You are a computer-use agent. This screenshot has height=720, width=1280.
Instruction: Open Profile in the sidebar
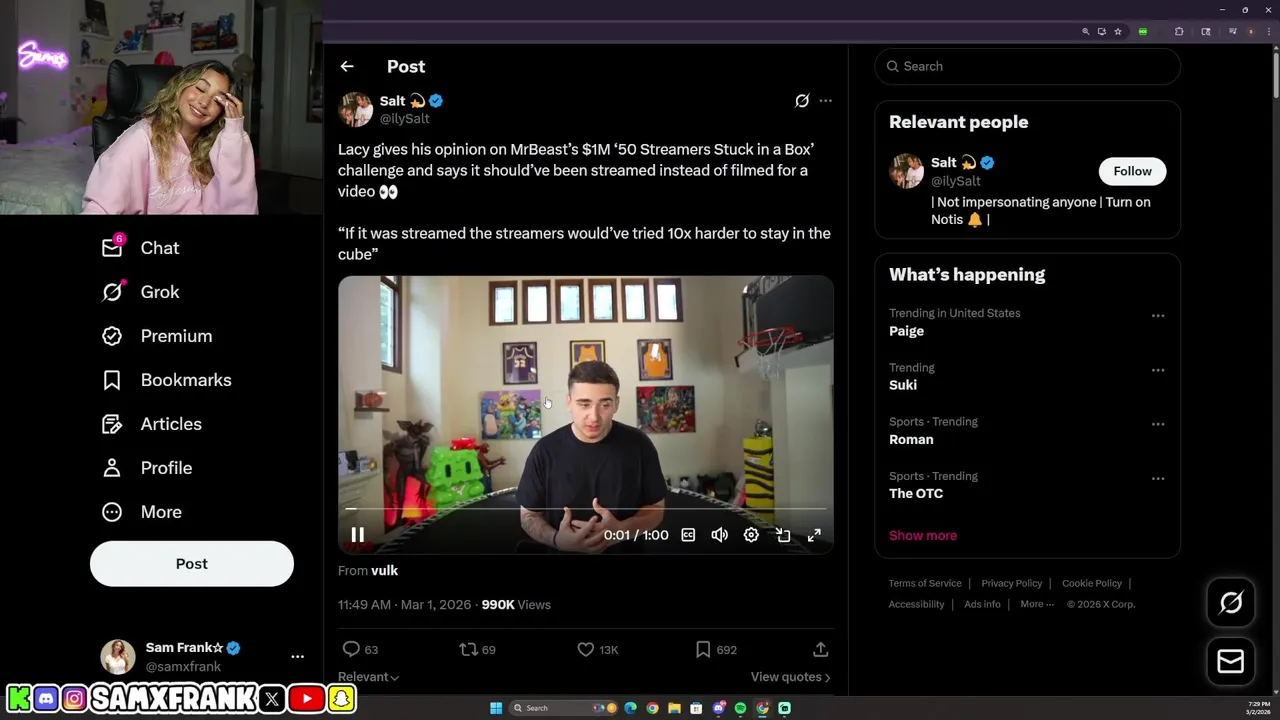click(147, 468)
